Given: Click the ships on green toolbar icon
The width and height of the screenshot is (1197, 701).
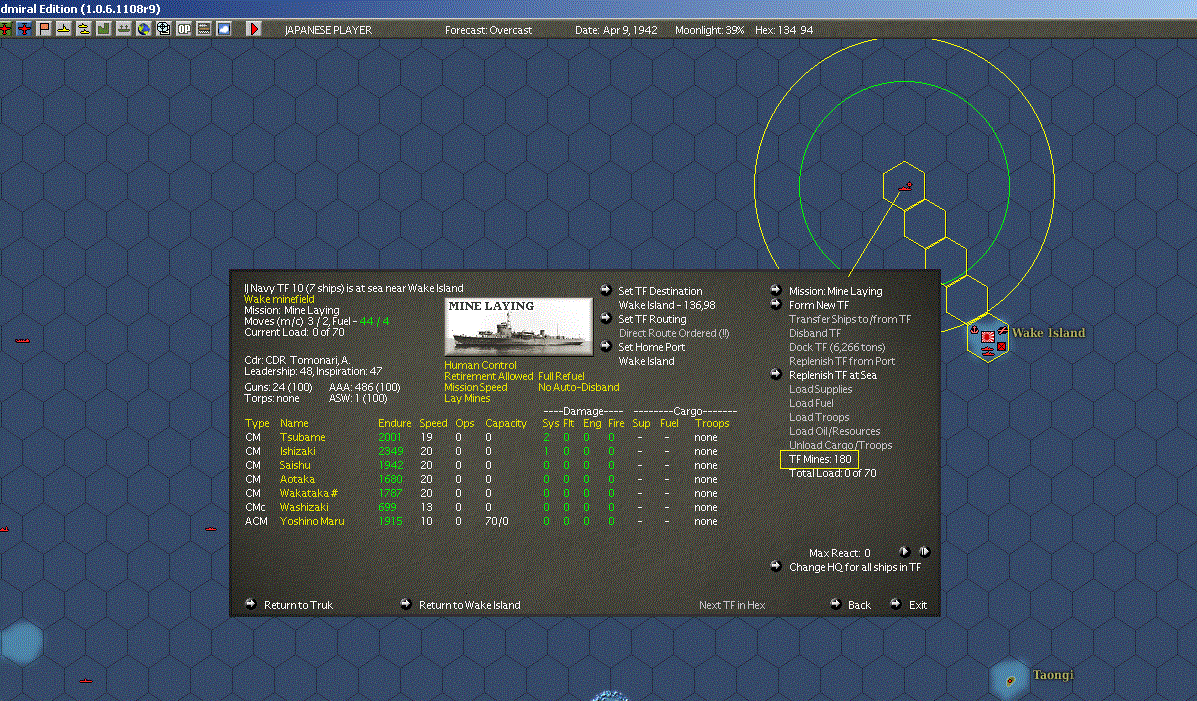Looking at the screenshot, I should point(124,29).
